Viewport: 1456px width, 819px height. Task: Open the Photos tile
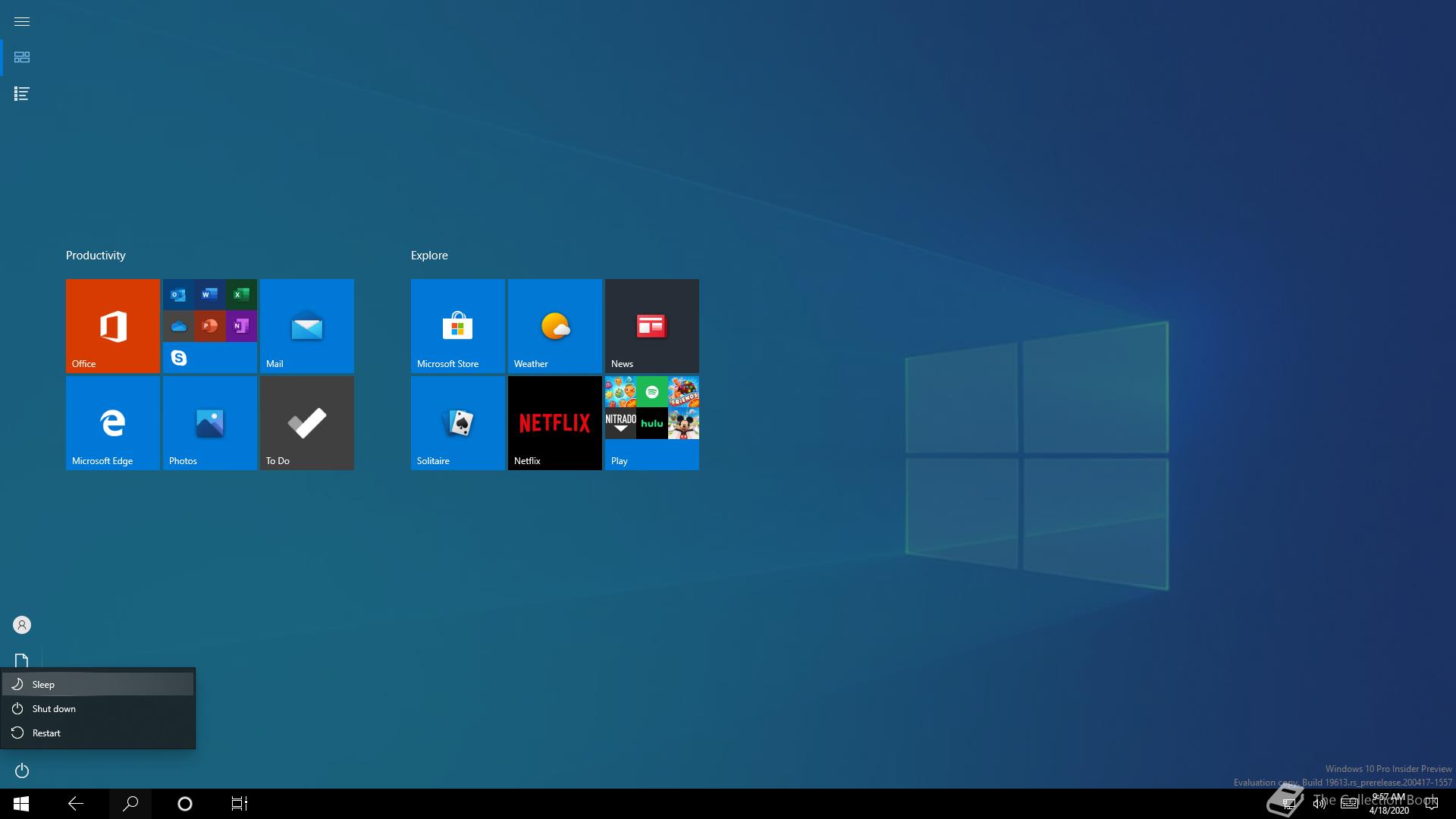pos(210,423)
